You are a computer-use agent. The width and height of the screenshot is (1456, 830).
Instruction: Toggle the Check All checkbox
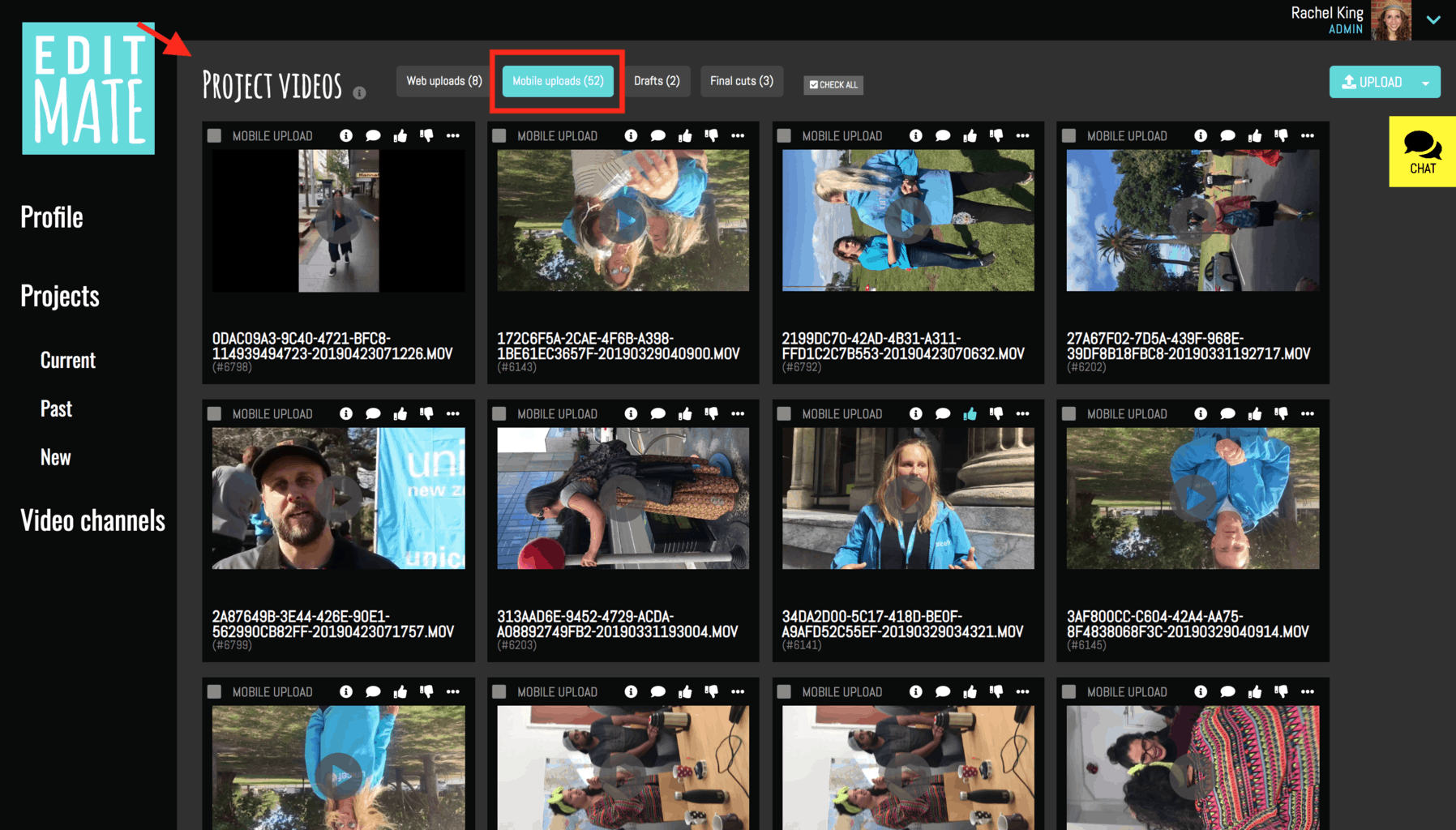click(x=833, y=84)
